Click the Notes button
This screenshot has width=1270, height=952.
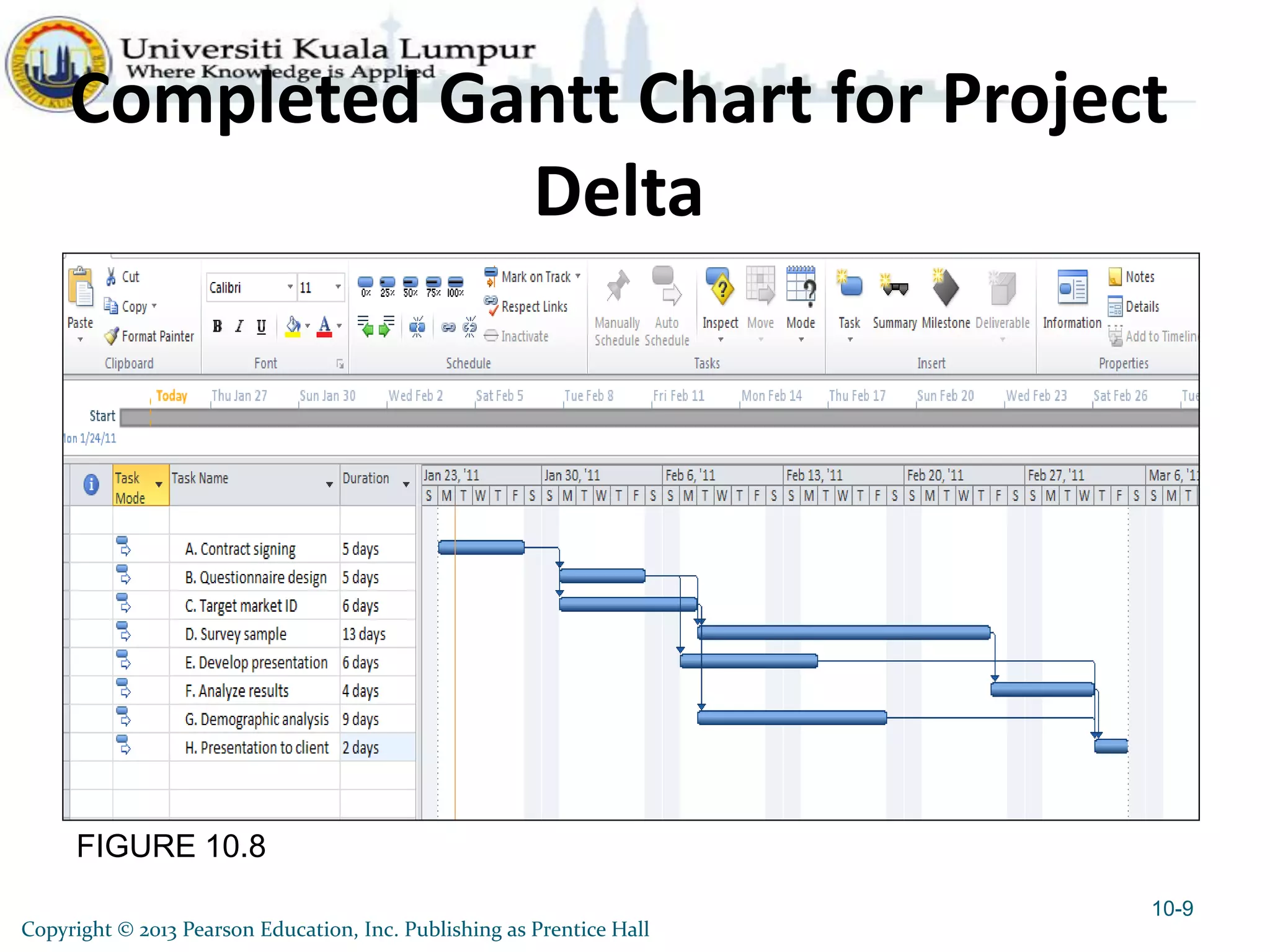pyautogui.click(x=1132, y=276)
